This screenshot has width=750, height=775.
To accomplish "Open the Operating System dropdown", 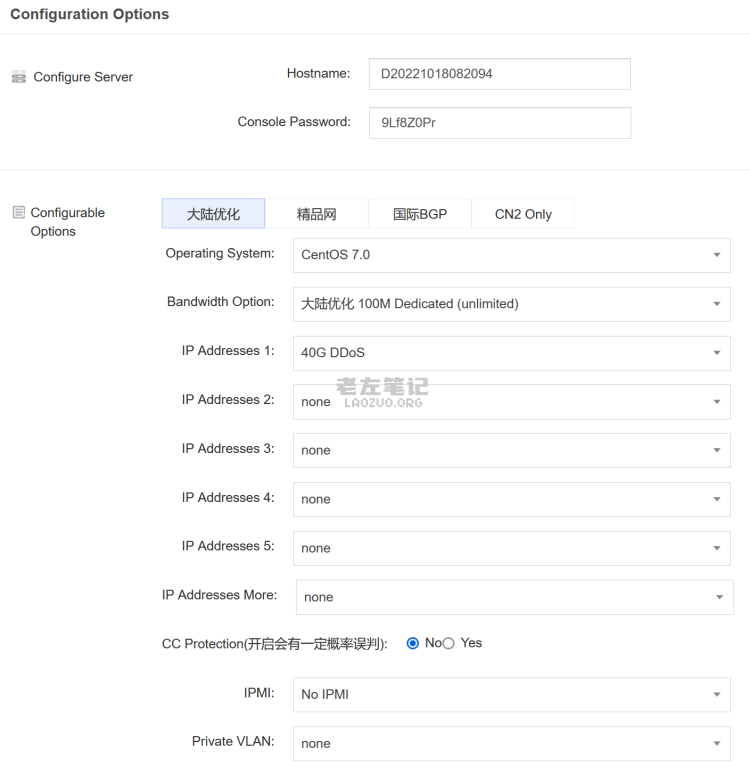I will click(x=511, y=255).
